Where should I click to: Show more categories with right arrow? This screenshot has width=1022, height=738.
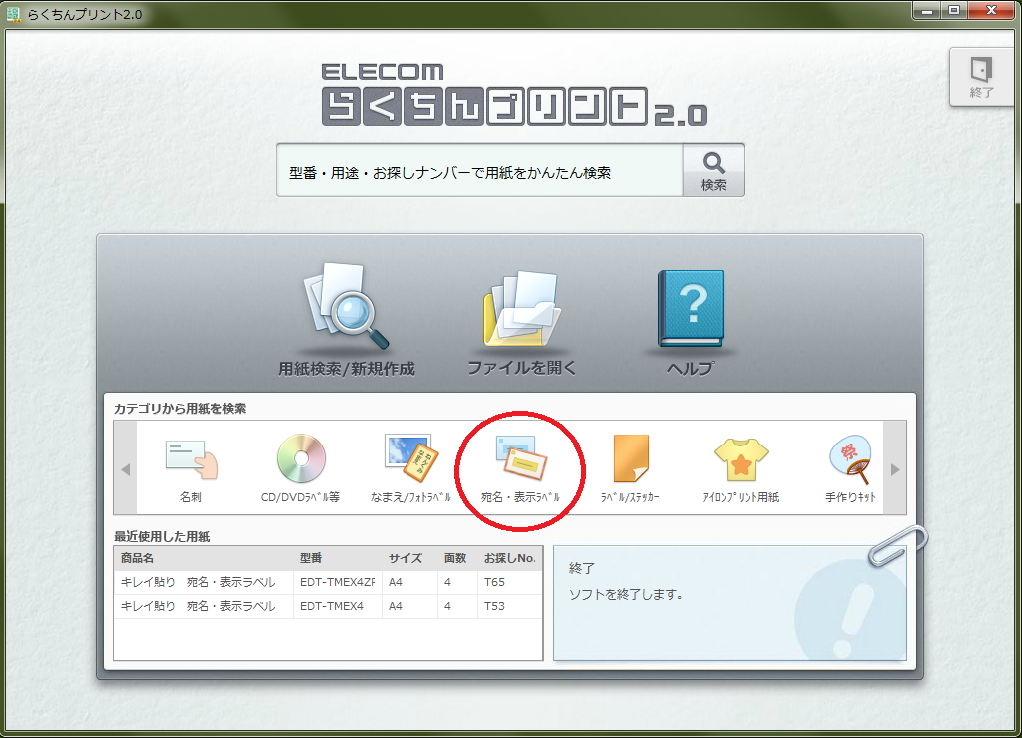click(895, 468)
